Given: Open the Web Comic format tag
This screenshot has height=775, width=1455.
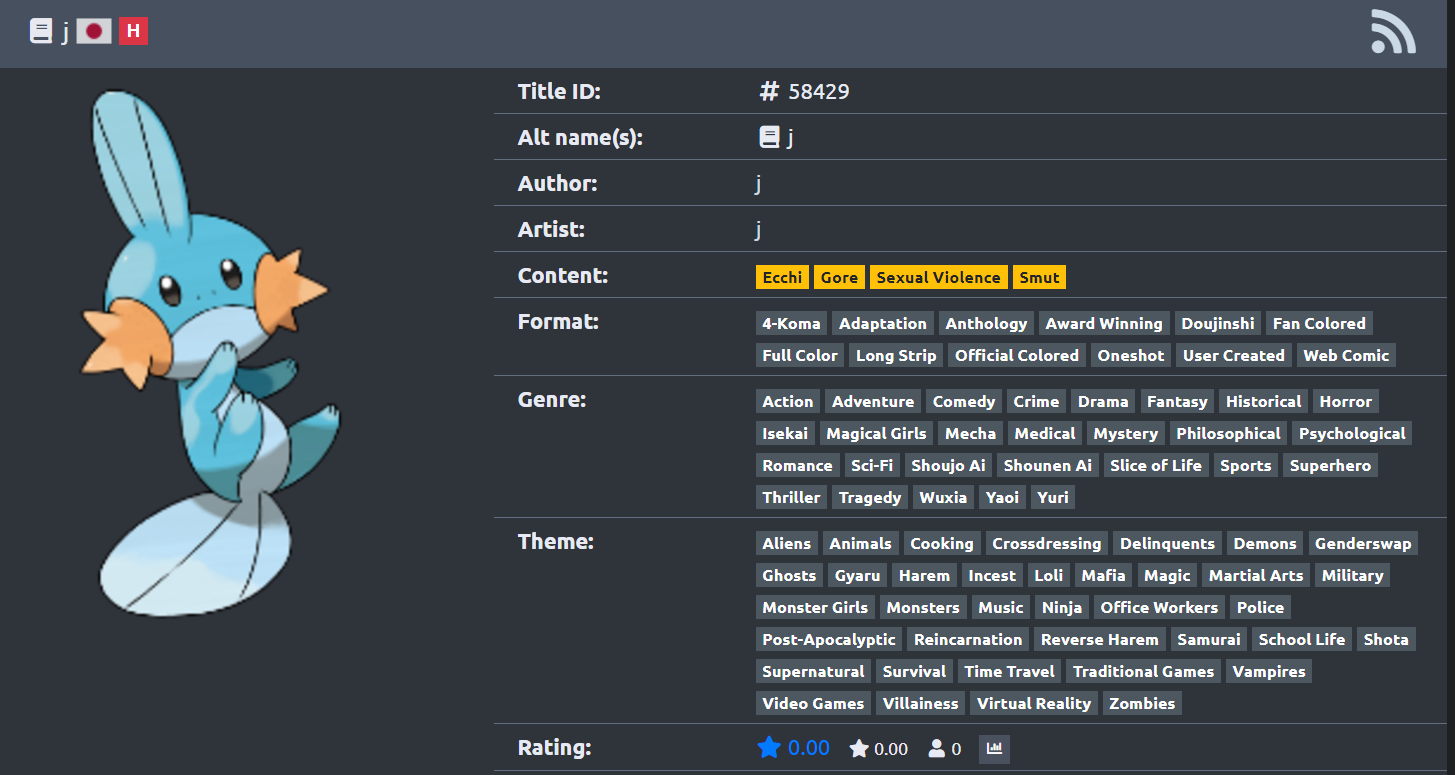Looking at the screenshot, I should click(1345, 356).
